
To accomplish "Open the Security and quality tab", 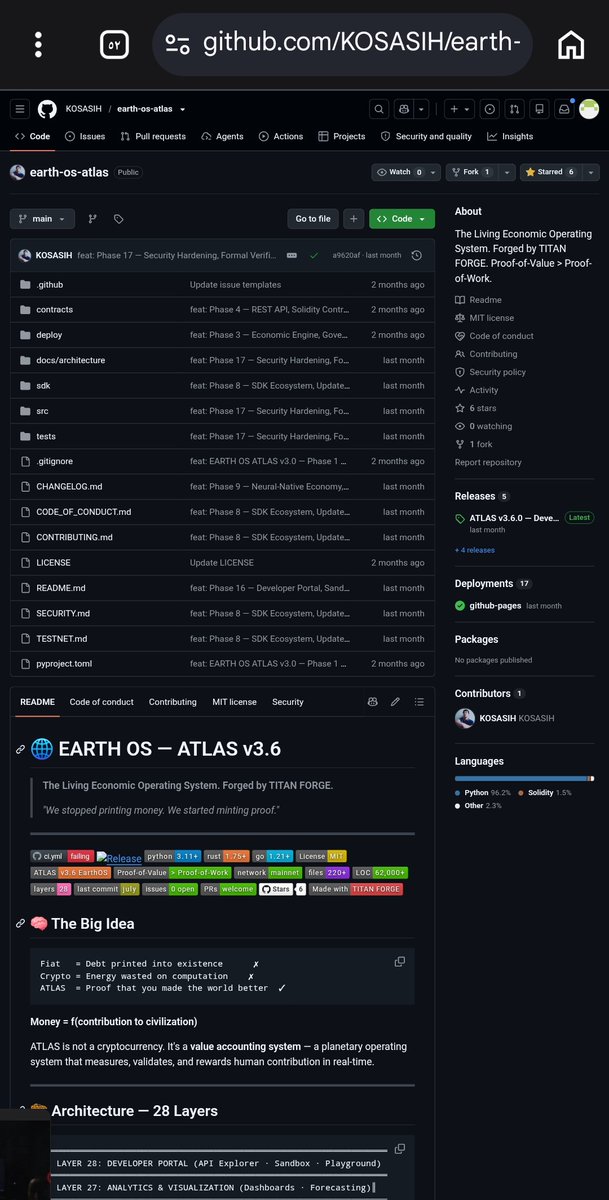I will tap(426, 136).
